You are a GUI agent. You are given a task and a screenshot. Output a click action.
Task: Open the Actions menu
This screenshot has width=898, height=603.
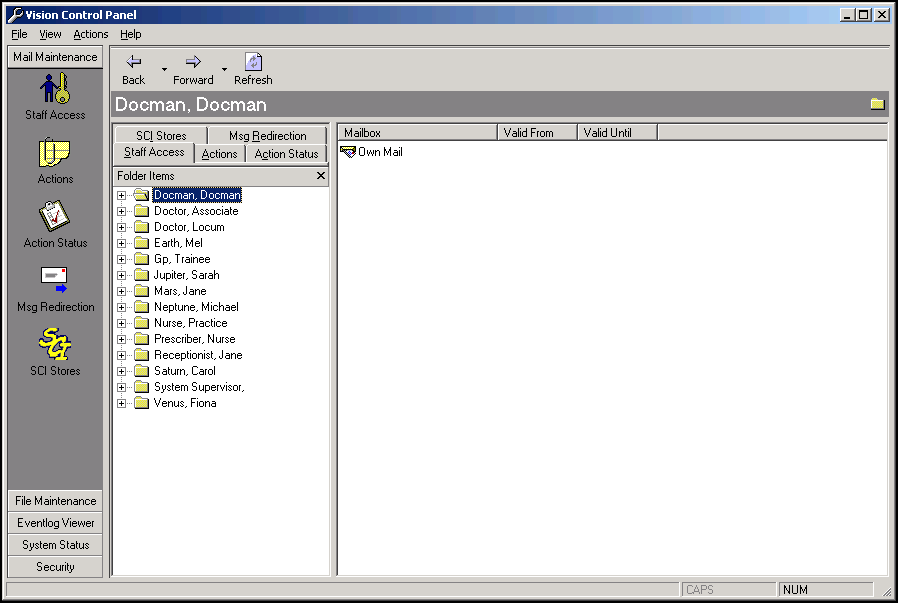90,34
